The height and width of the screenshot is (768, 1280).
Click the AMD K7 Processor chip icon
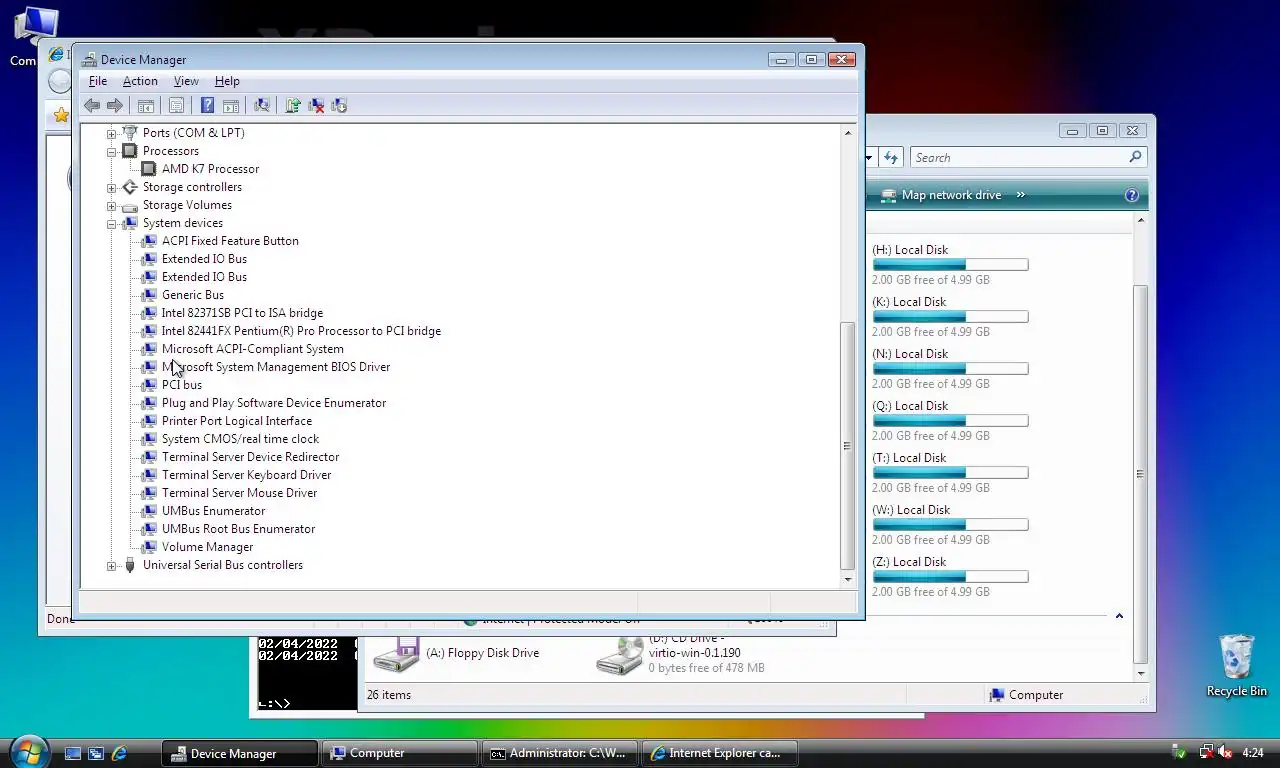tap(149, 169)
